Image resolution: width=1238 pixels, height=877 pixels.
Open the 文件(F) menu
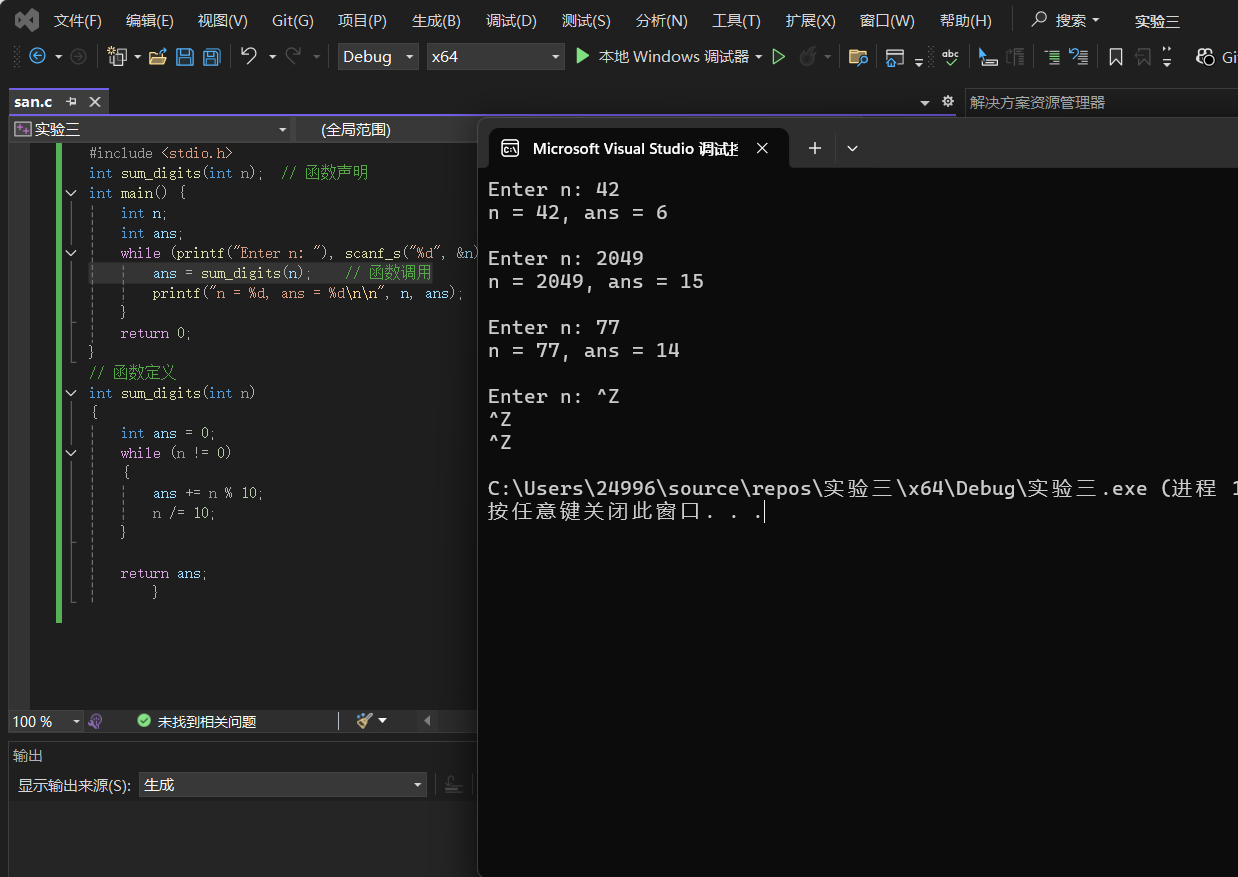pos(77,20)
